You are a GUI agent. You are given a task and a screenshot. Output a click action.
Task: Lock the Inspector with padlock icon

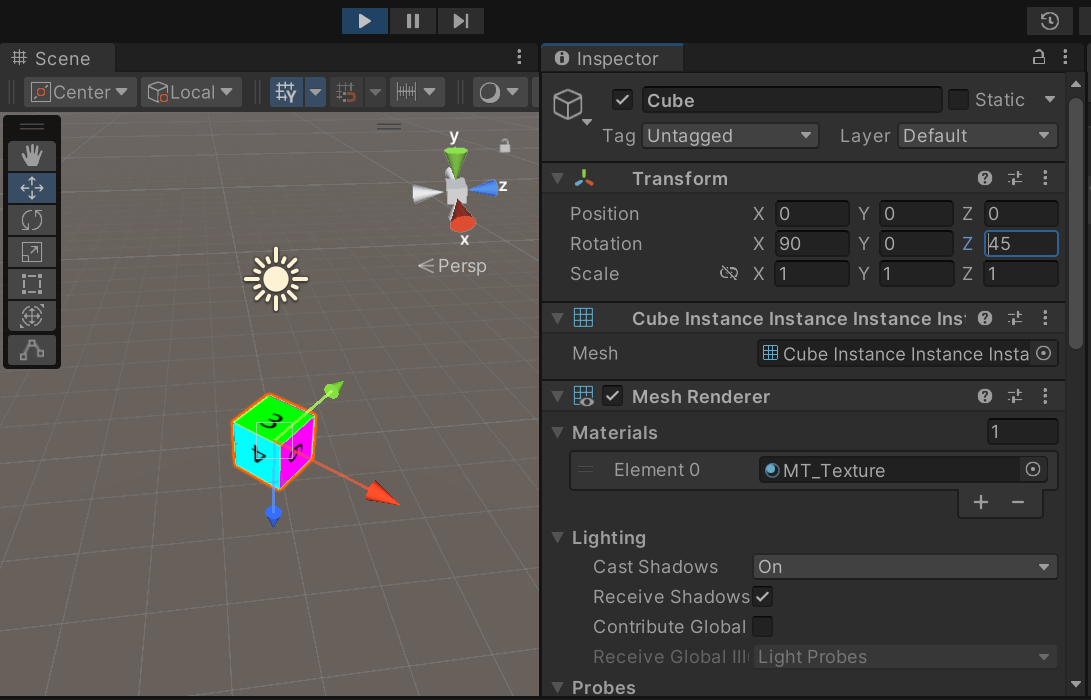1039,57
